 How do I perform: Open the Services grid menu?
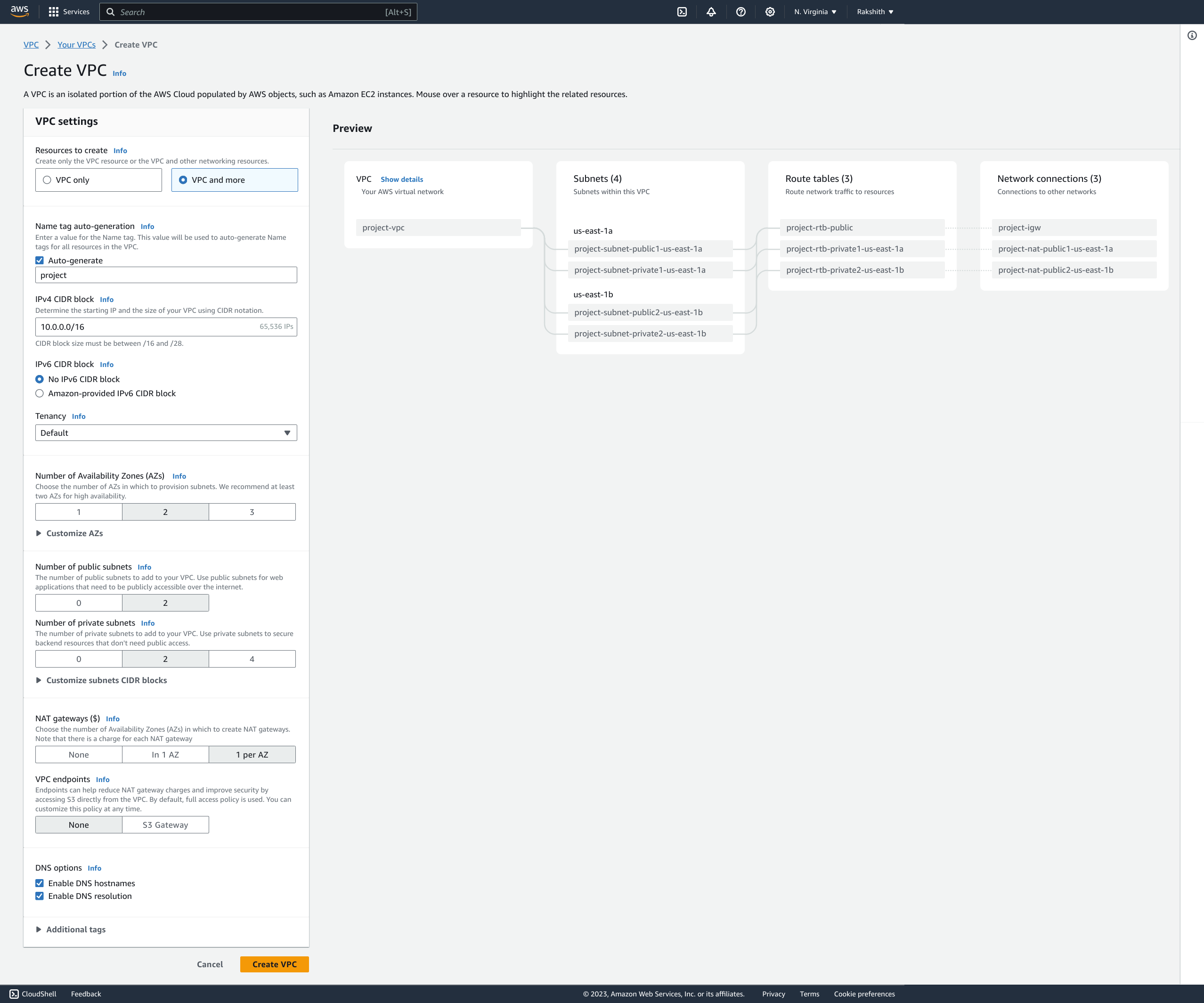click(69, 11)
